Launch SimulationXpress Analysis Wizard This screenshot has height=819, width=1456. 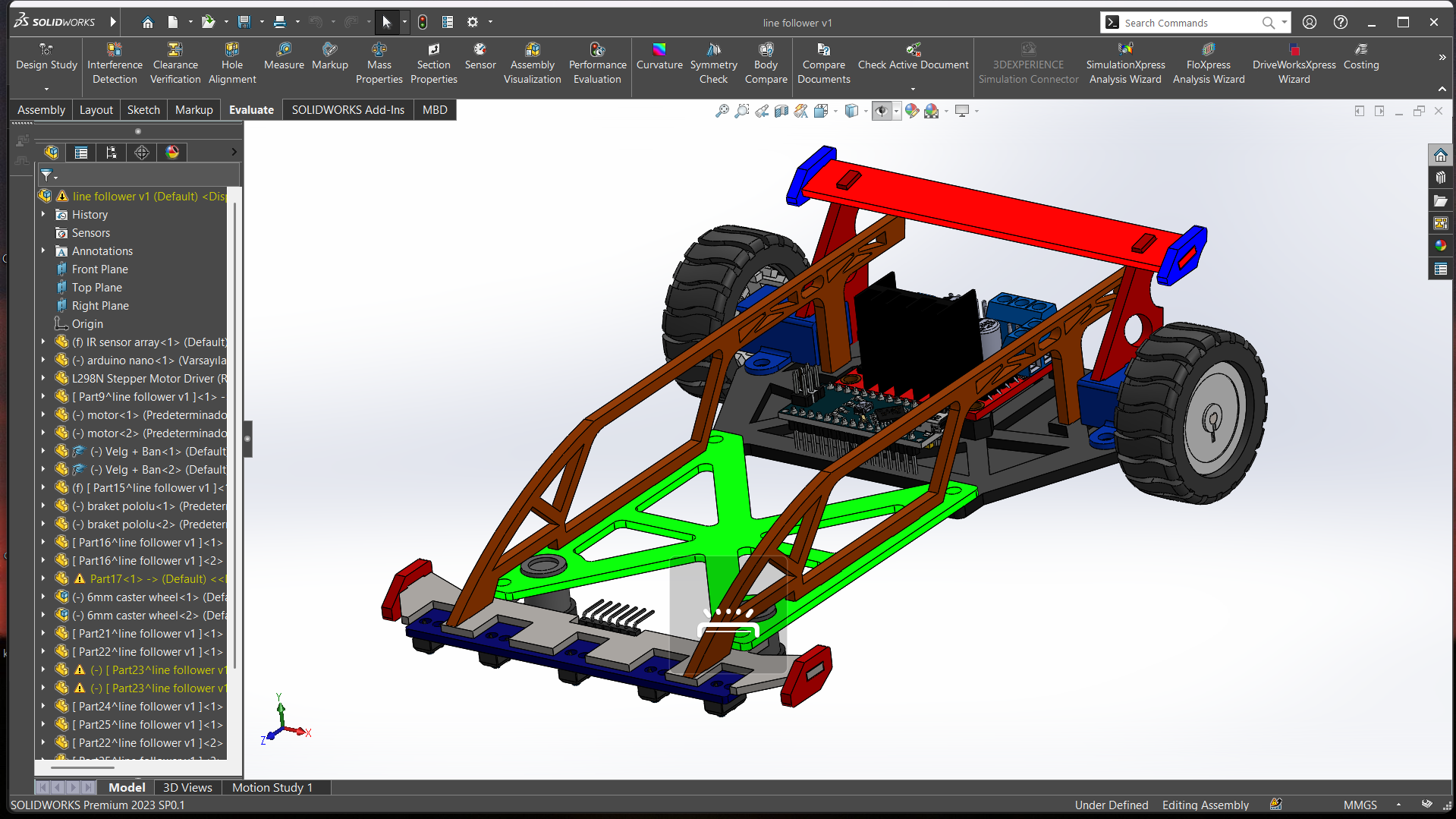(x=1125, y=64)
